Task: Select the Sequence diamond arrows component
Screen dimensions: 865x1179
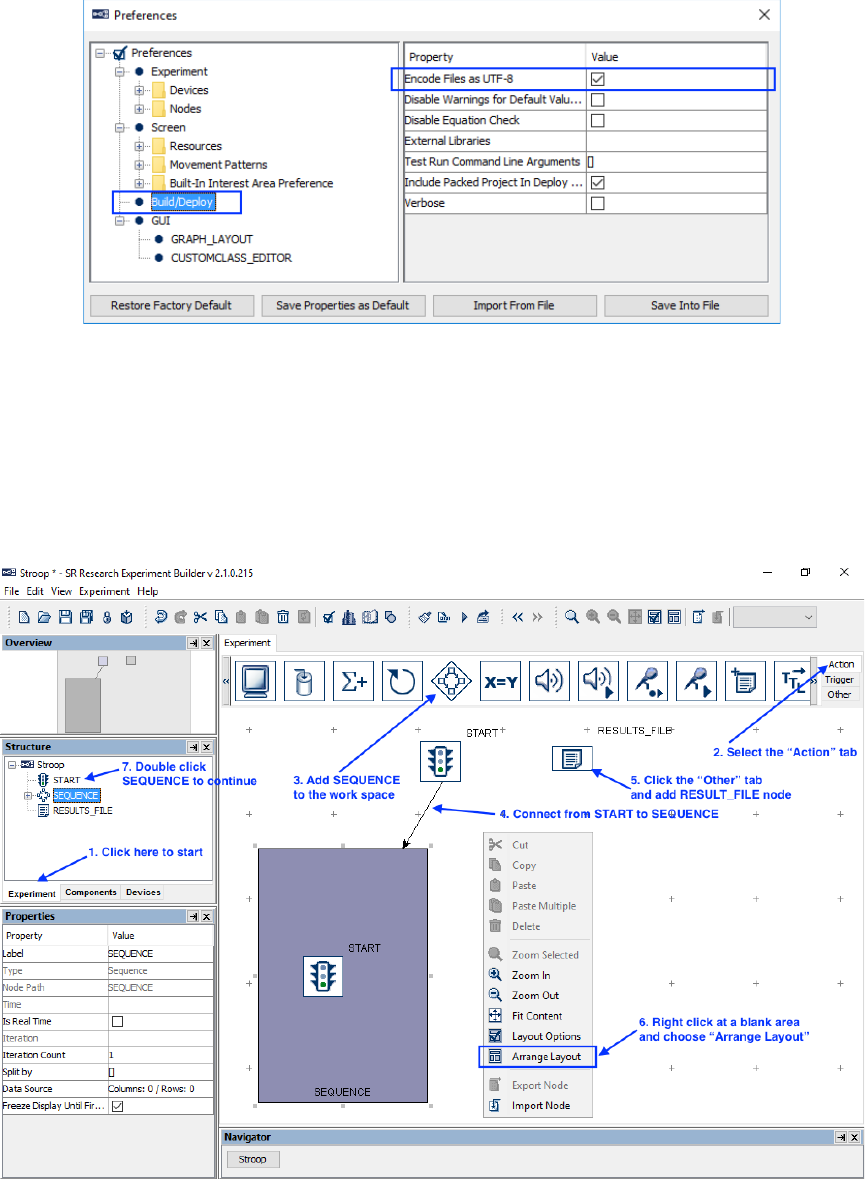Action: click(x=451, y=681)
